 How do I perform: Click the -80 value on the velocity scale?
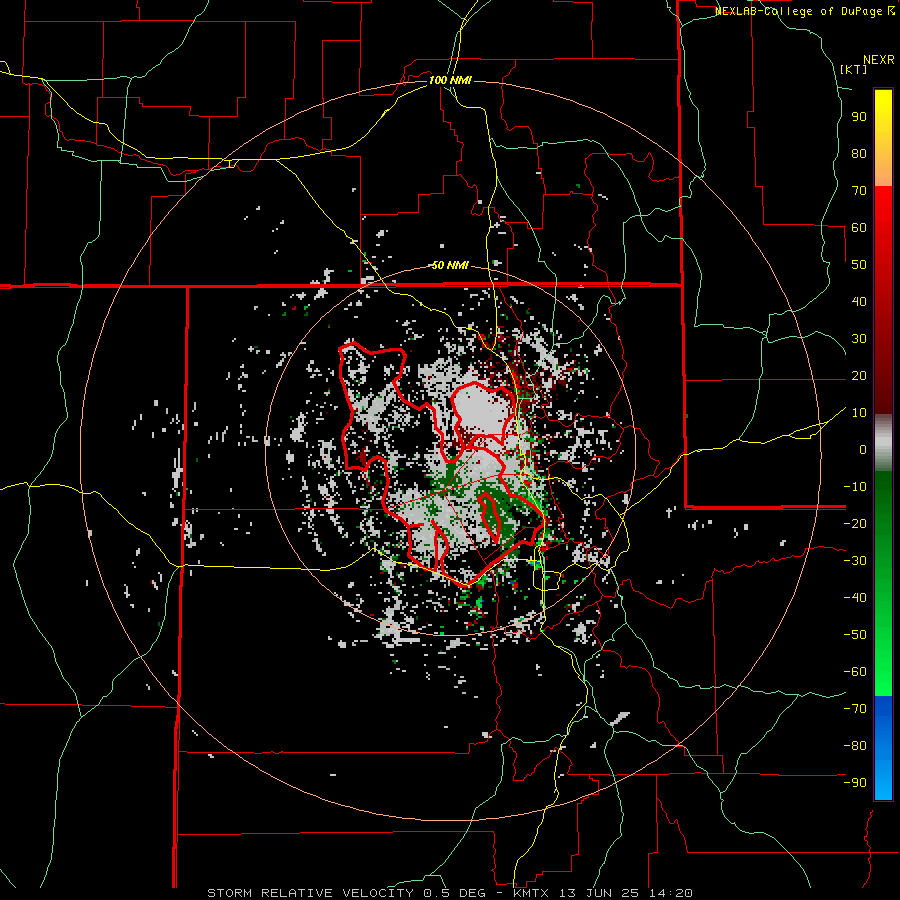coord(855,746)
